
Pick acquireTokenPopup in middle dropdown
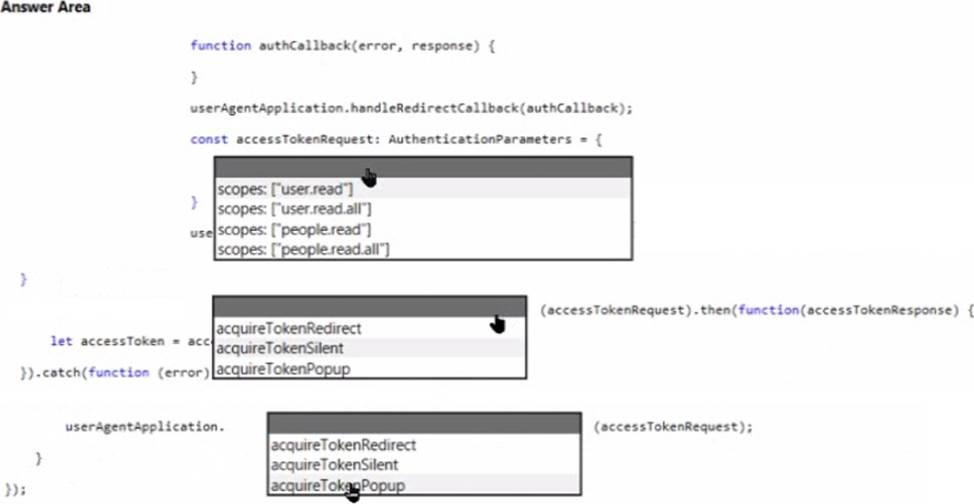coord(369,369)
